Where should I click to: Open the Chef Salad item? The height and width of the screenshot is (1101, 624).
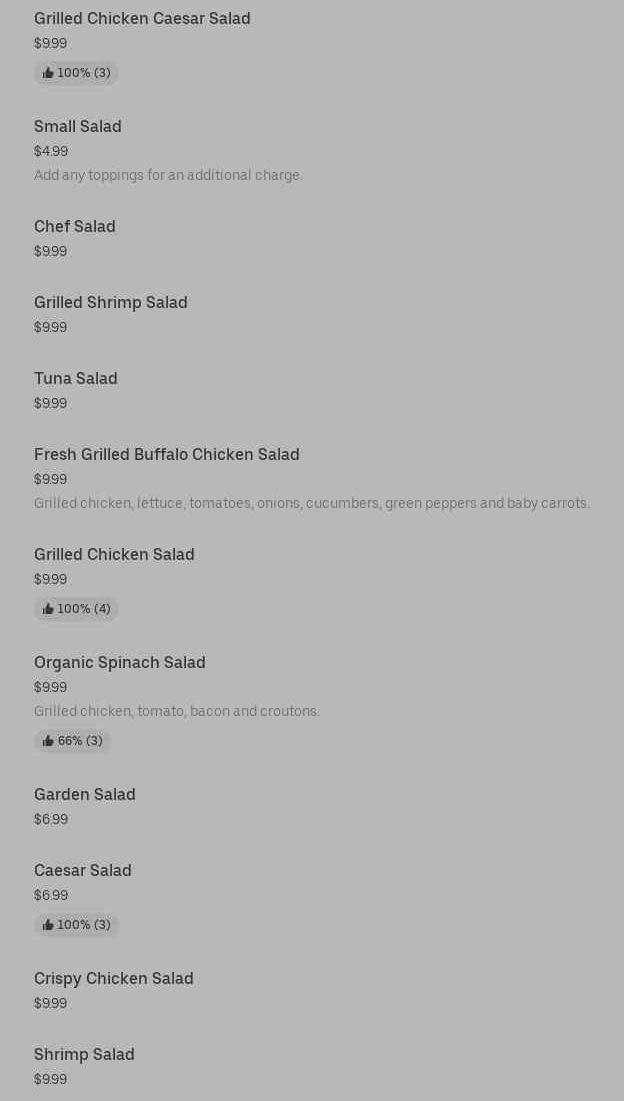tap(74, 226)
